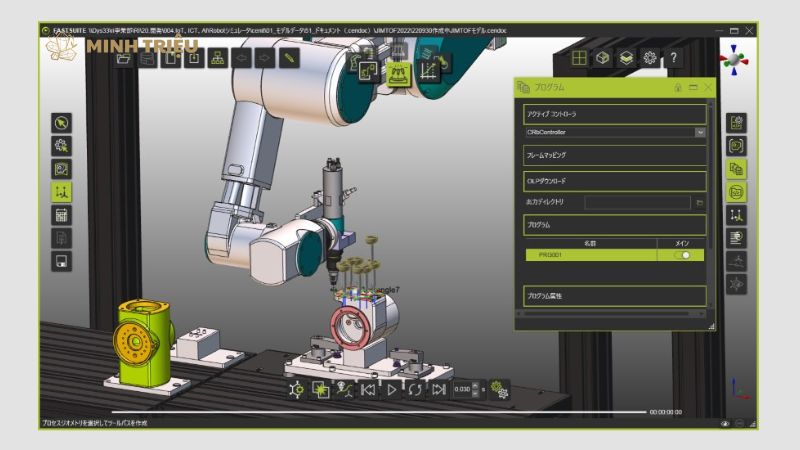The height and width of the screenshot is (450, 800).
Task: Select the pencil edit tool
Action: [289, 58]
